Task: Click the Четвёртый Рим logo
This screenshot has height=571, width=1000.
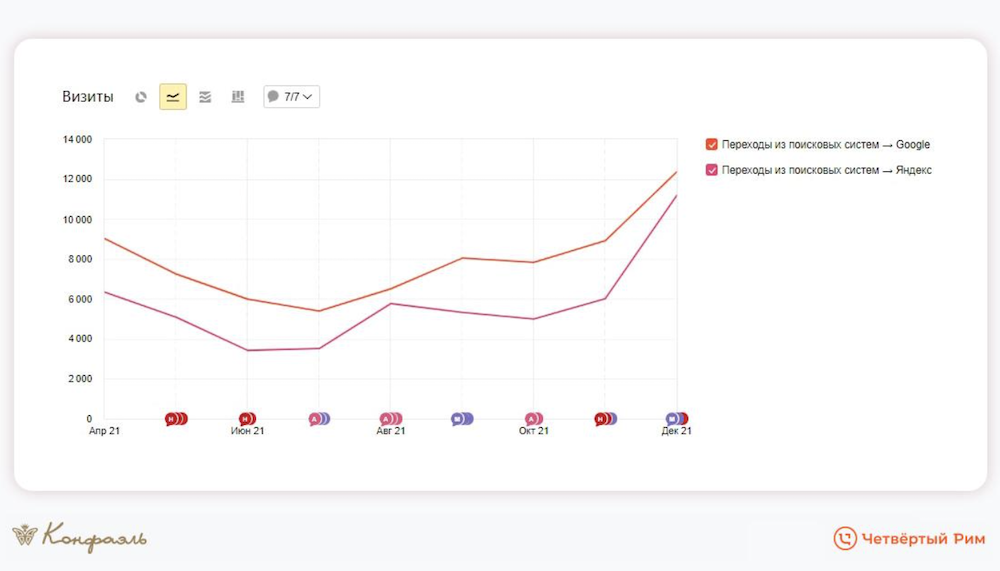Action: [909, 538]
